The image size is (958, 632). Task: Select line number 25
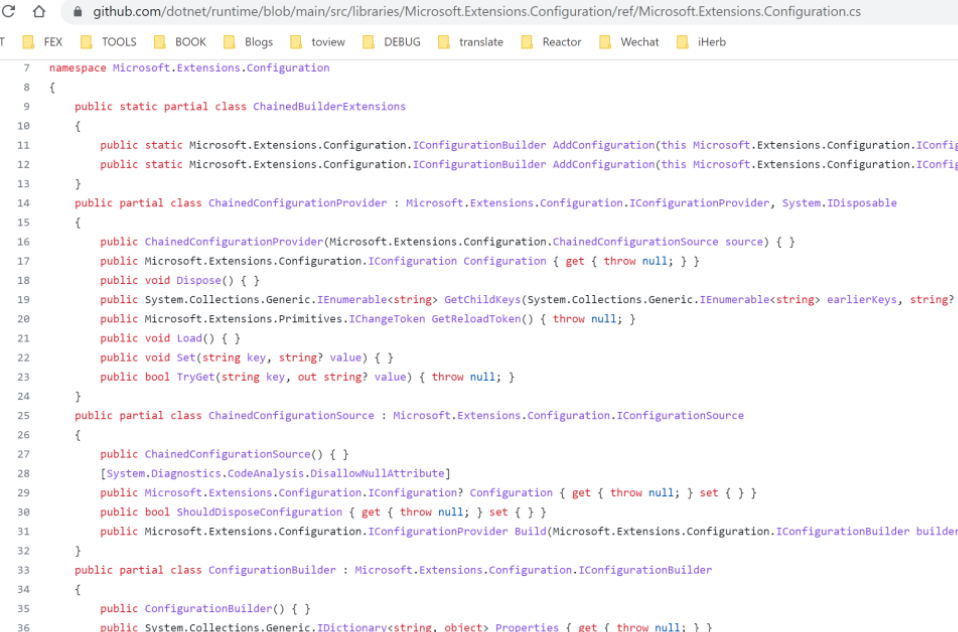click(x=23, y=416)
